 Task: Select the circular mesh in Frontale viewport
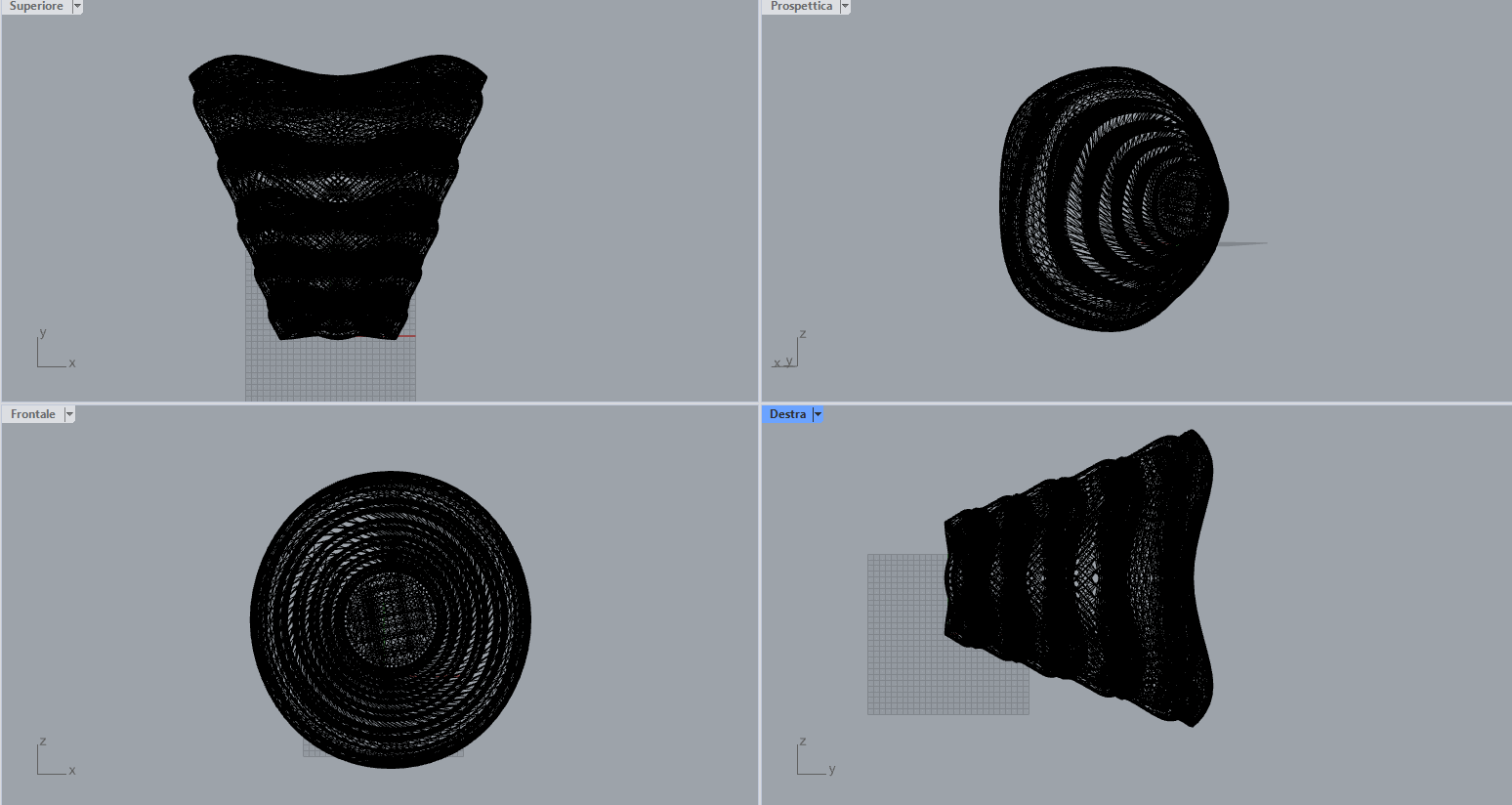391,619
